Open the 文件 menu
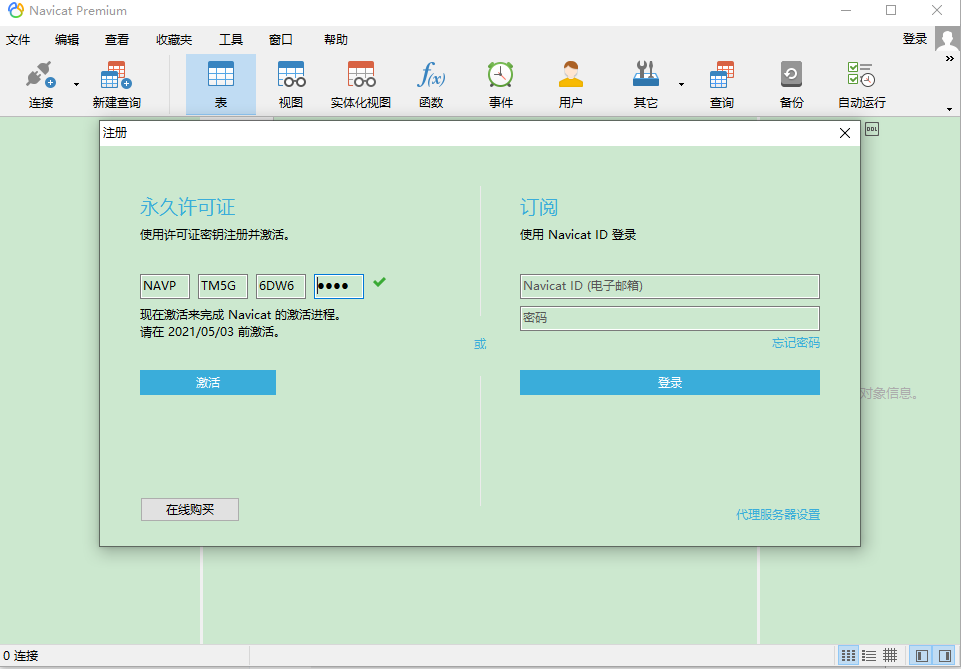961x669 pixels. pos(18,40)
